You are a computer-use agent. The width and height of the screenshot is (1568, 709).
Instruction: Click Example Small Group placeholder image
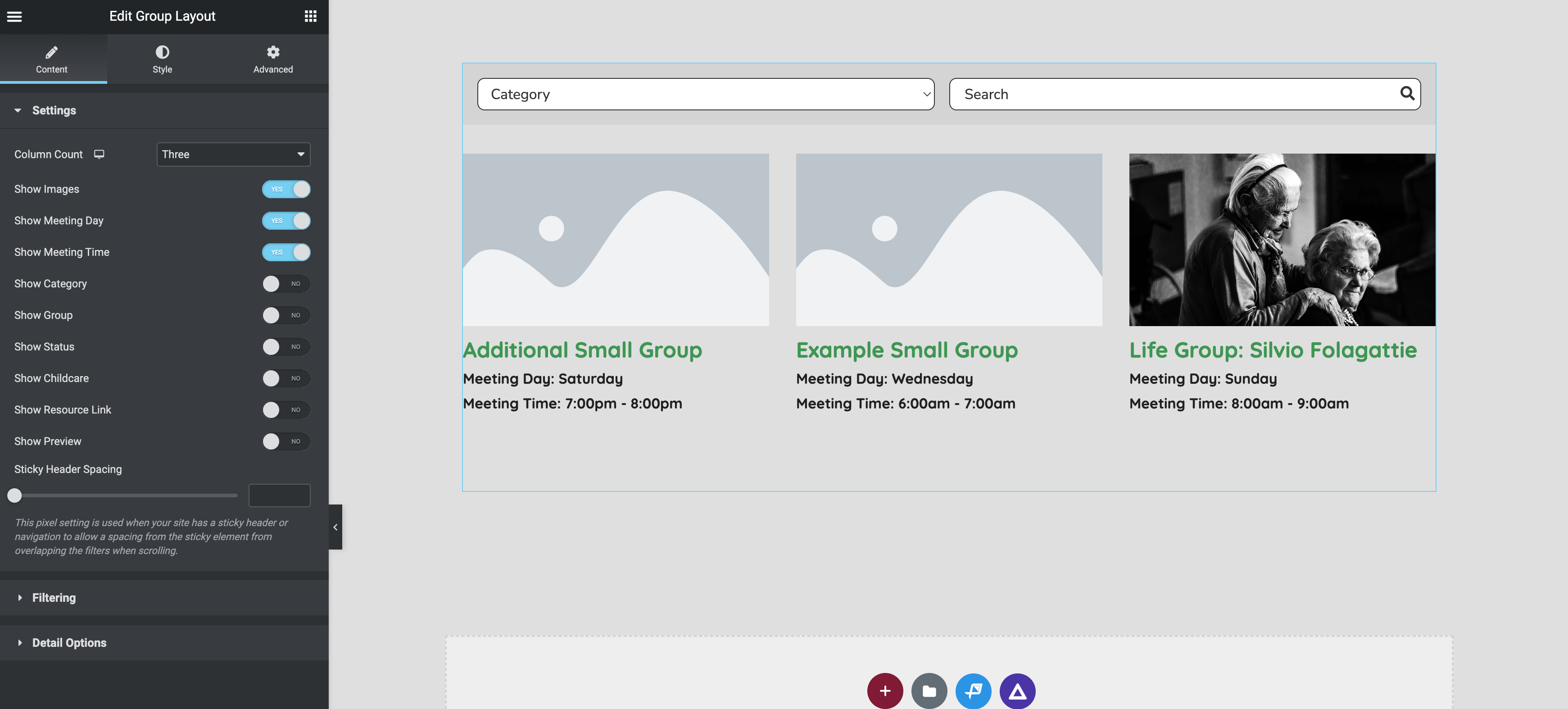coord(949,239)
